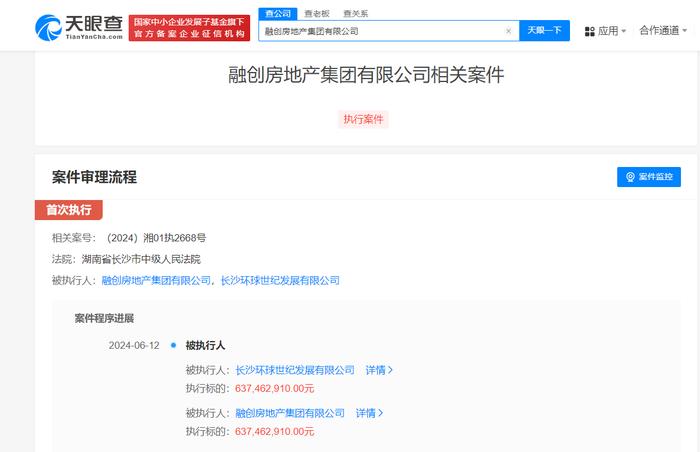
Task: Click the 天眼一下 search button
Action: 544,30
